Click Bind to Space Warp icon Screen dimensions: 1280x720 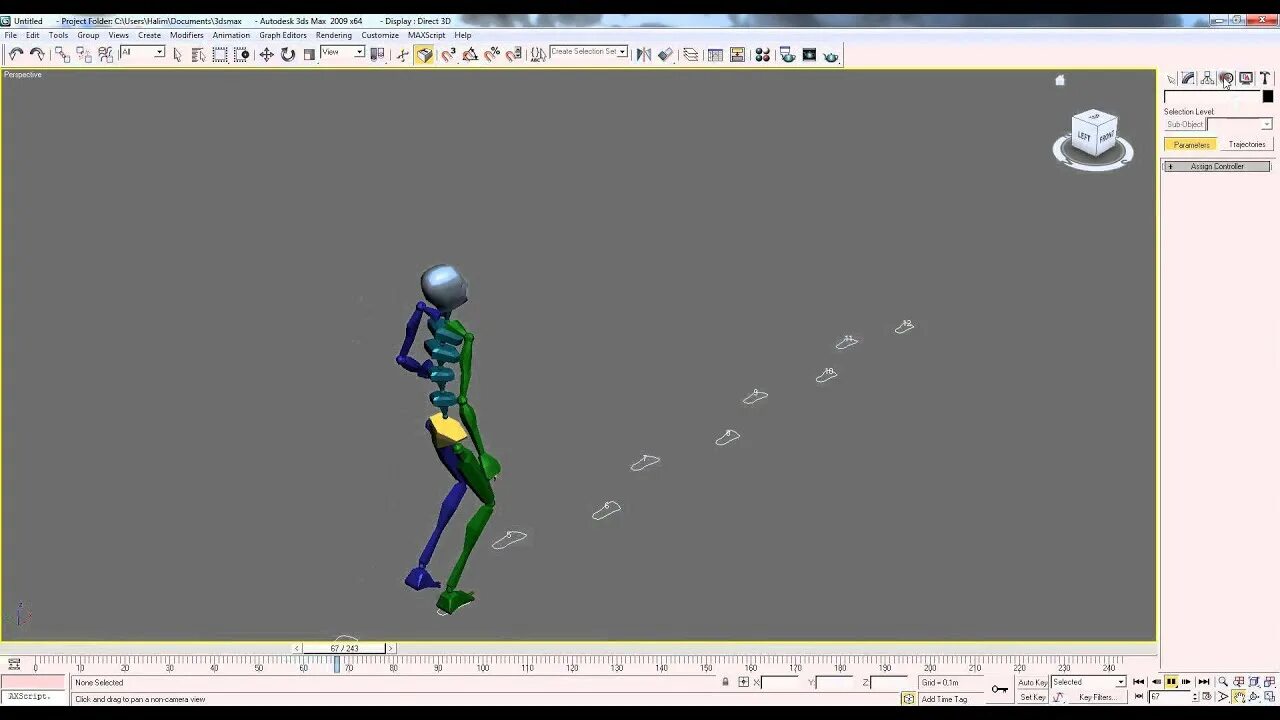click(x=106, y=55)
